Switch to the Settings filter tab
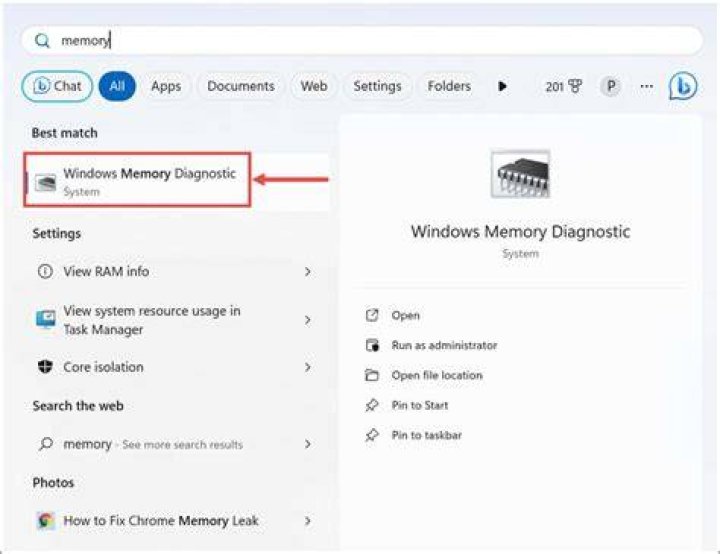Viewport: 720px width, 554px height. click(x=377, y=86)
